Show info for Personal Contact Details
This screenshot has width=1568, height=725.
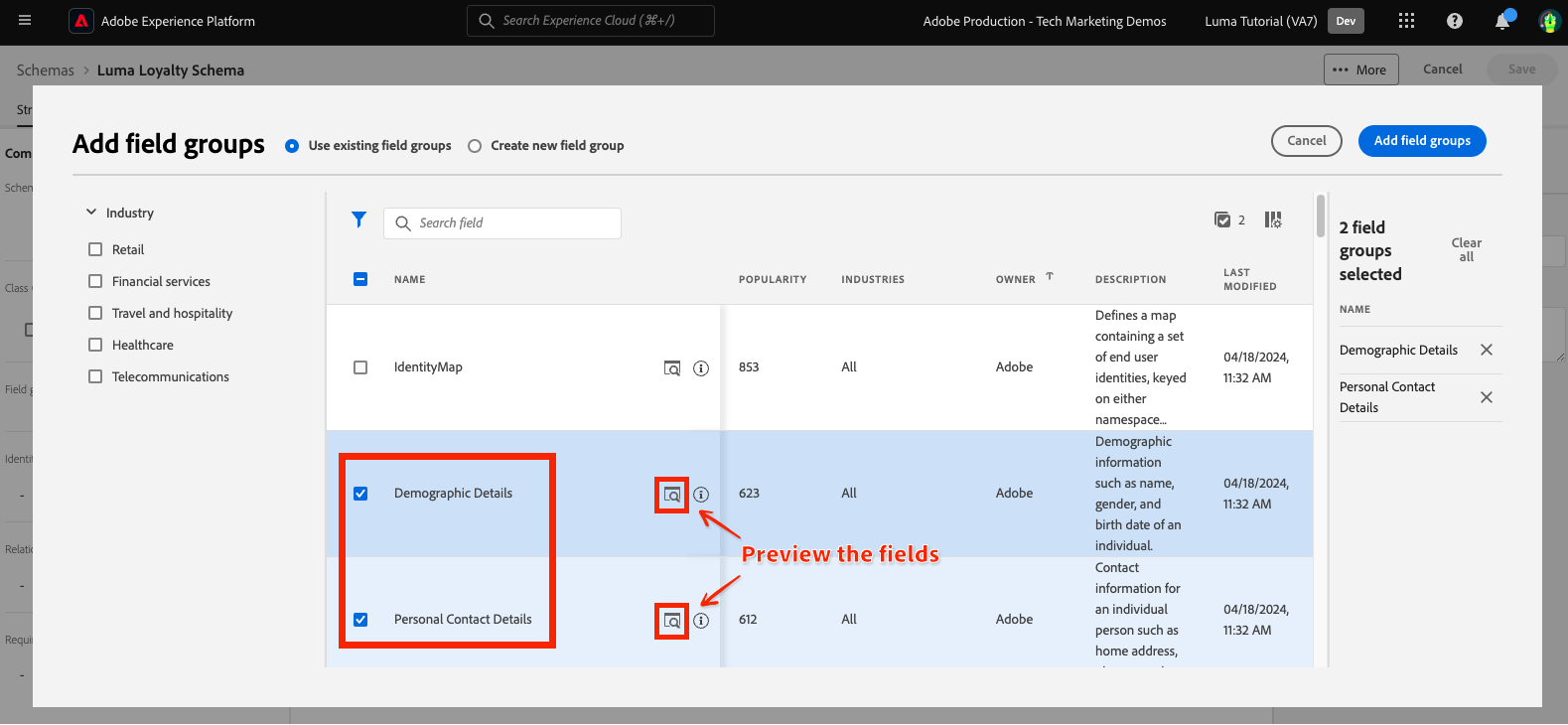tap(701, 621)
